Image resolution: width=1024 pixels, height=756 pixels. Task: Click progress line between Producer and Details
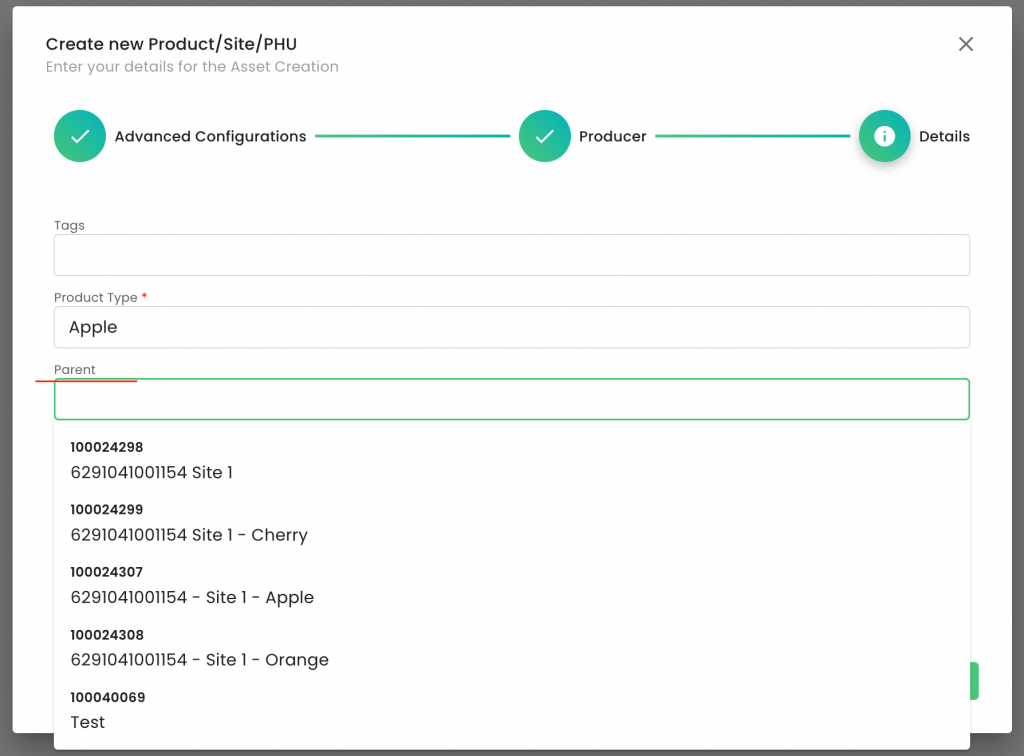pyautogui.click(x=752, y=136)
